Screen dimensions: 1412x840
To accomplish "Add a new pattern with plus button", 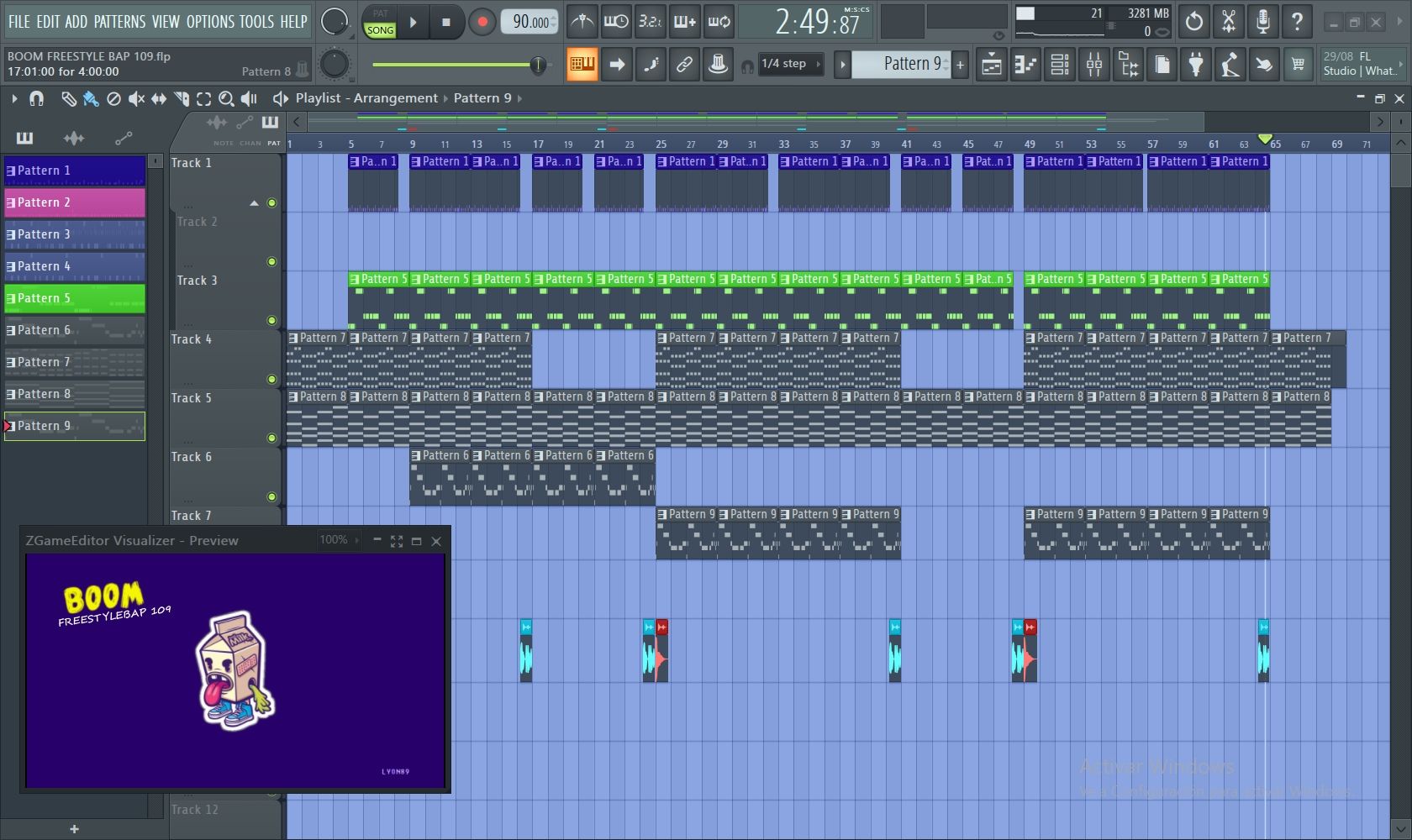I will tap(960, 65).
